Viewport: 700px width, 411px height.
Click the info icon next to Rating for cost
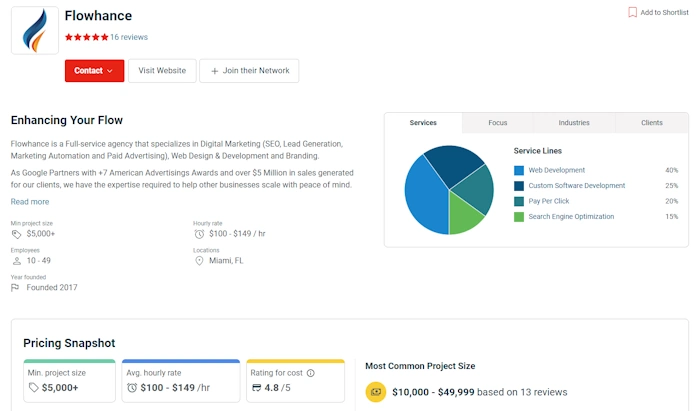pos(311,373)
